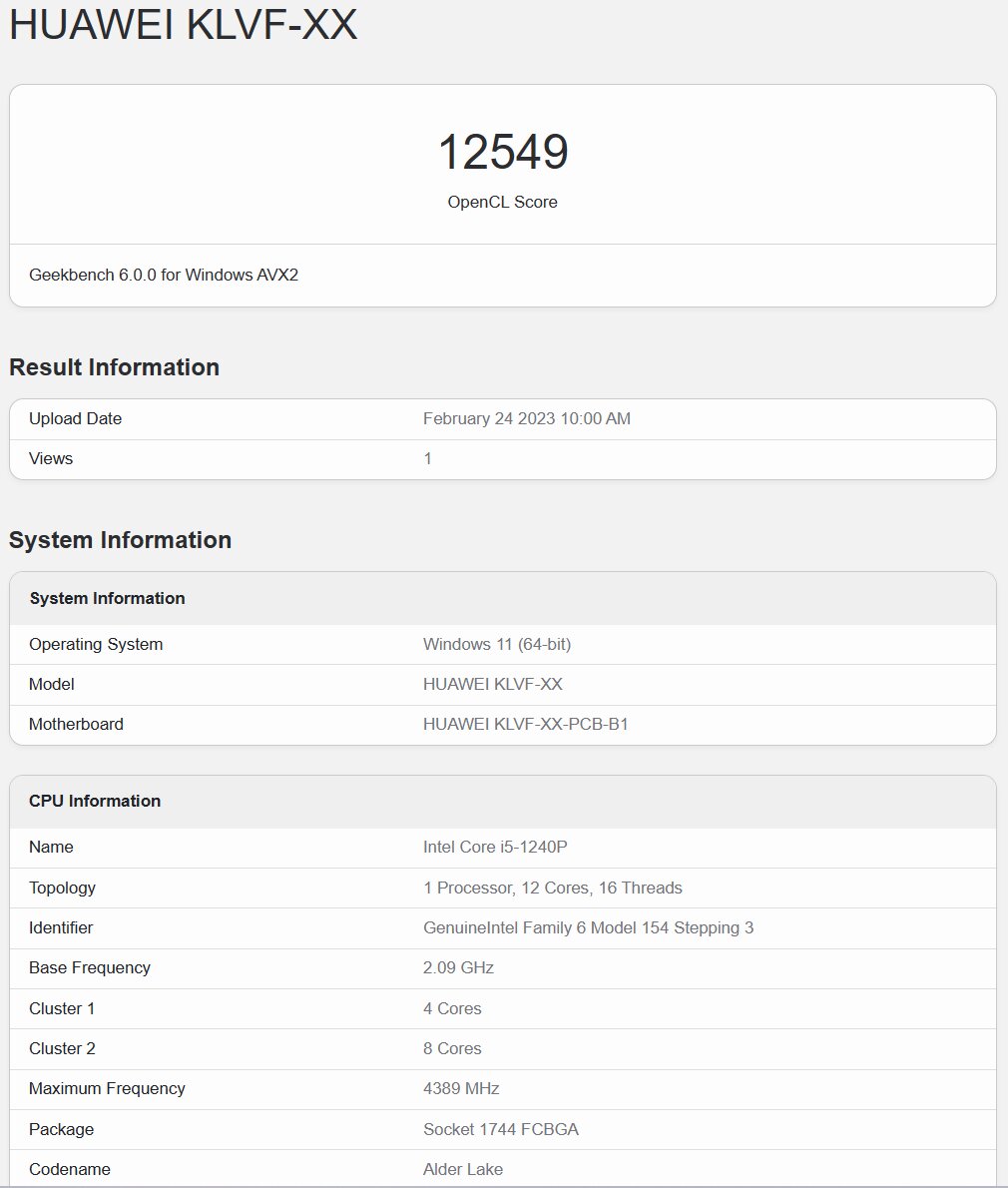Click Geekbench 6.0.0 for Windows AVX2 text
This screenshot has width=1008, height=1188.
click(164, 275)
